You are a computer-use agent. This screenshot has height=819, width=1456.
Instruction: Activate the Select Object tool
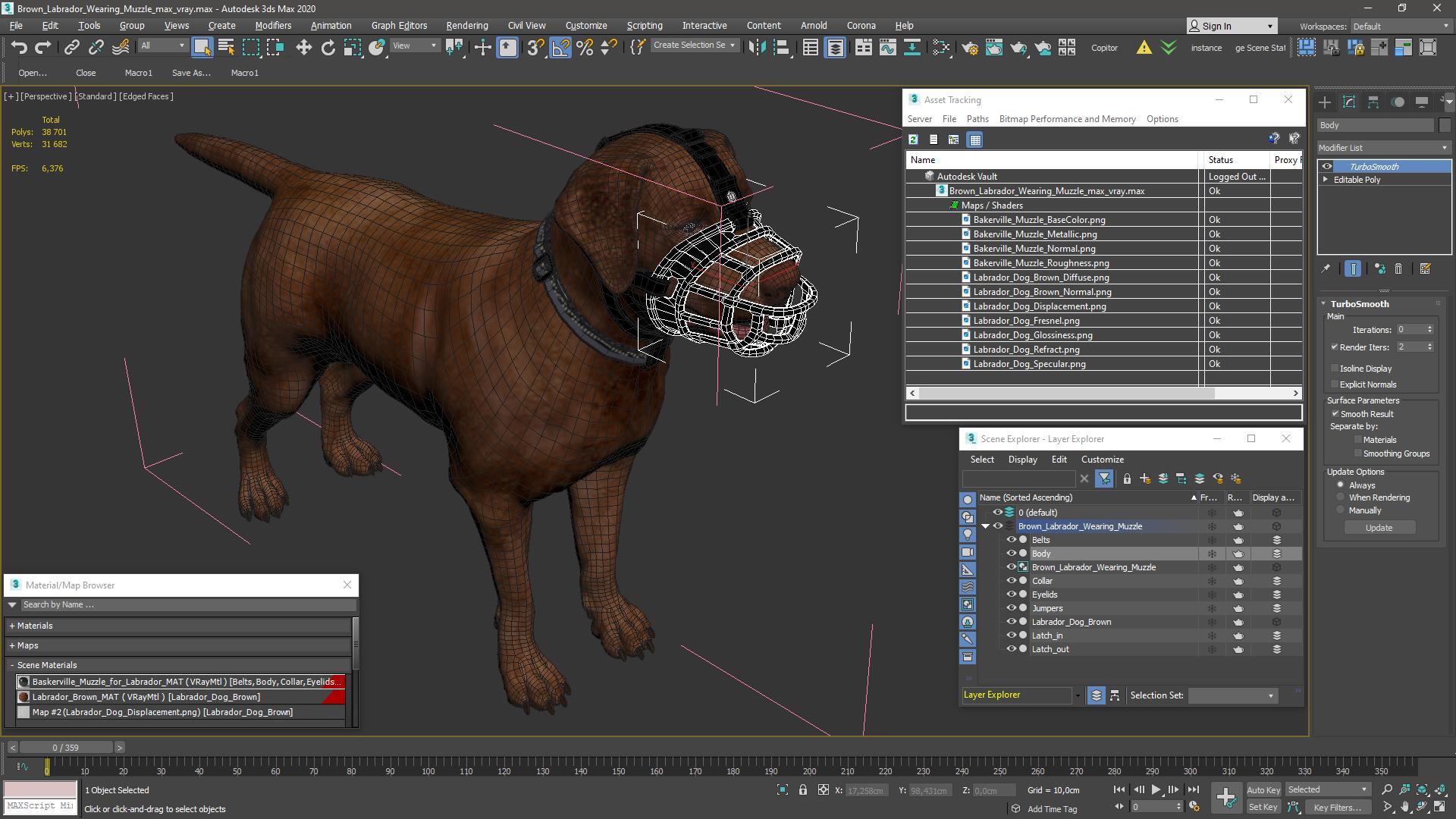pyautogui.click(x=202, y=47)
